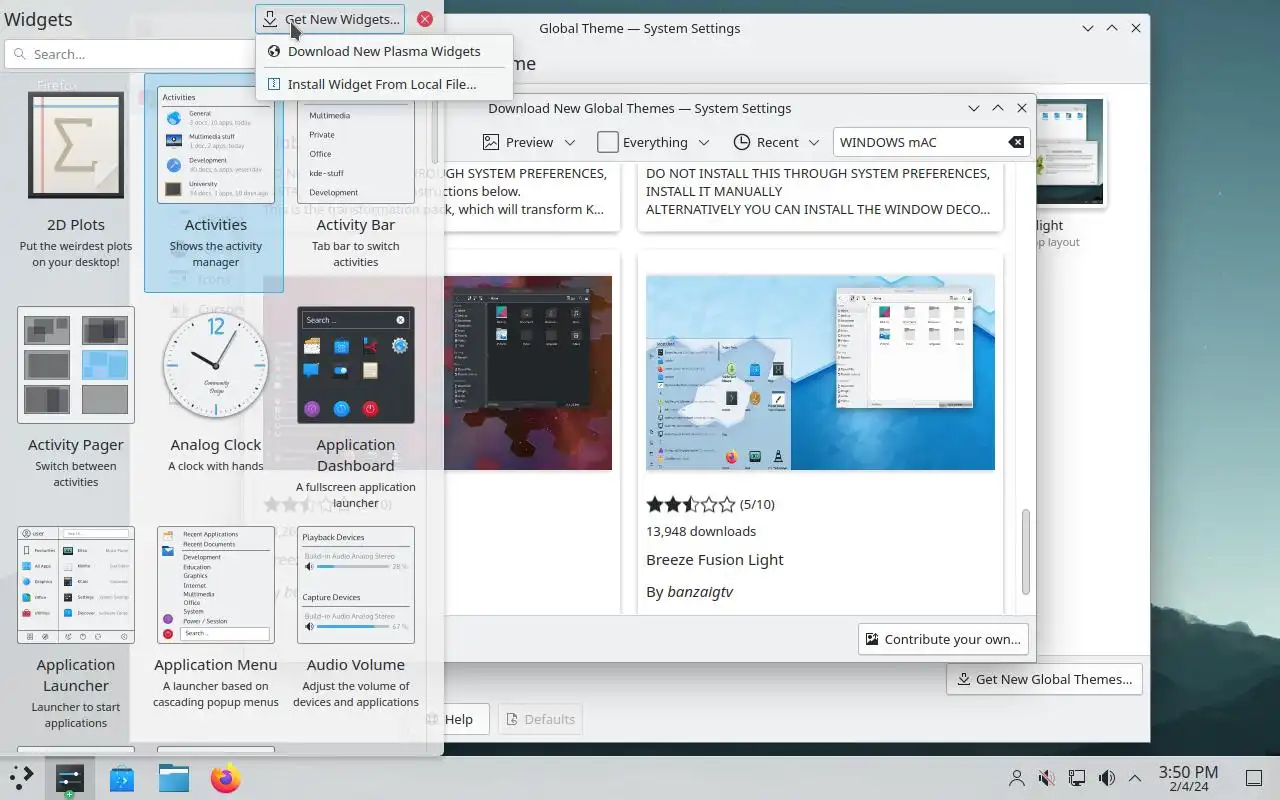Select the Application Dashboard widget icon
Image resolution: width=1280 pixels, height=800 pixels.
point(356,365)
